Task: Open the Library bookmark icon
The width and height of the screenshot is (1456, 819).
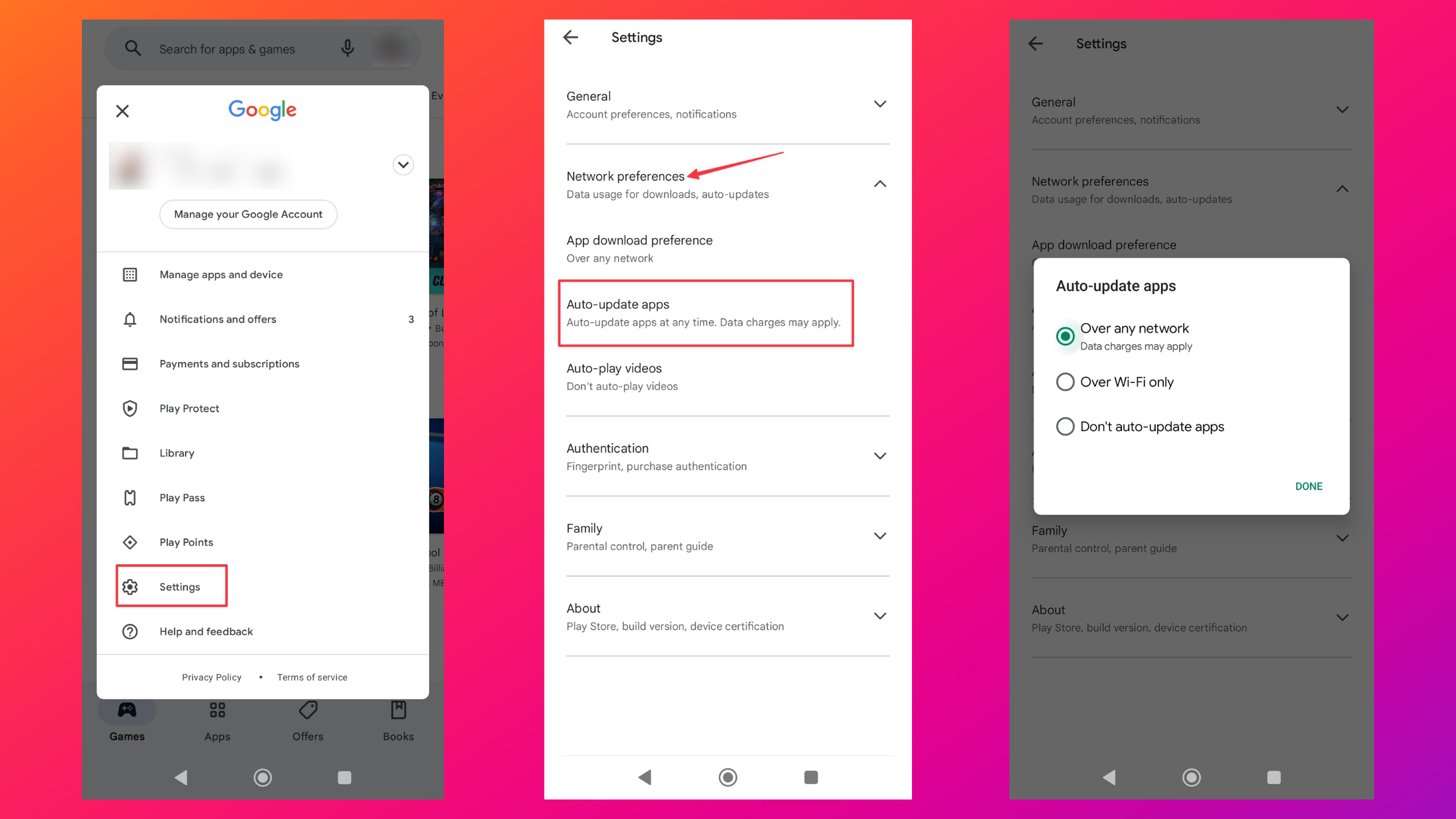Action: (131, 453)
